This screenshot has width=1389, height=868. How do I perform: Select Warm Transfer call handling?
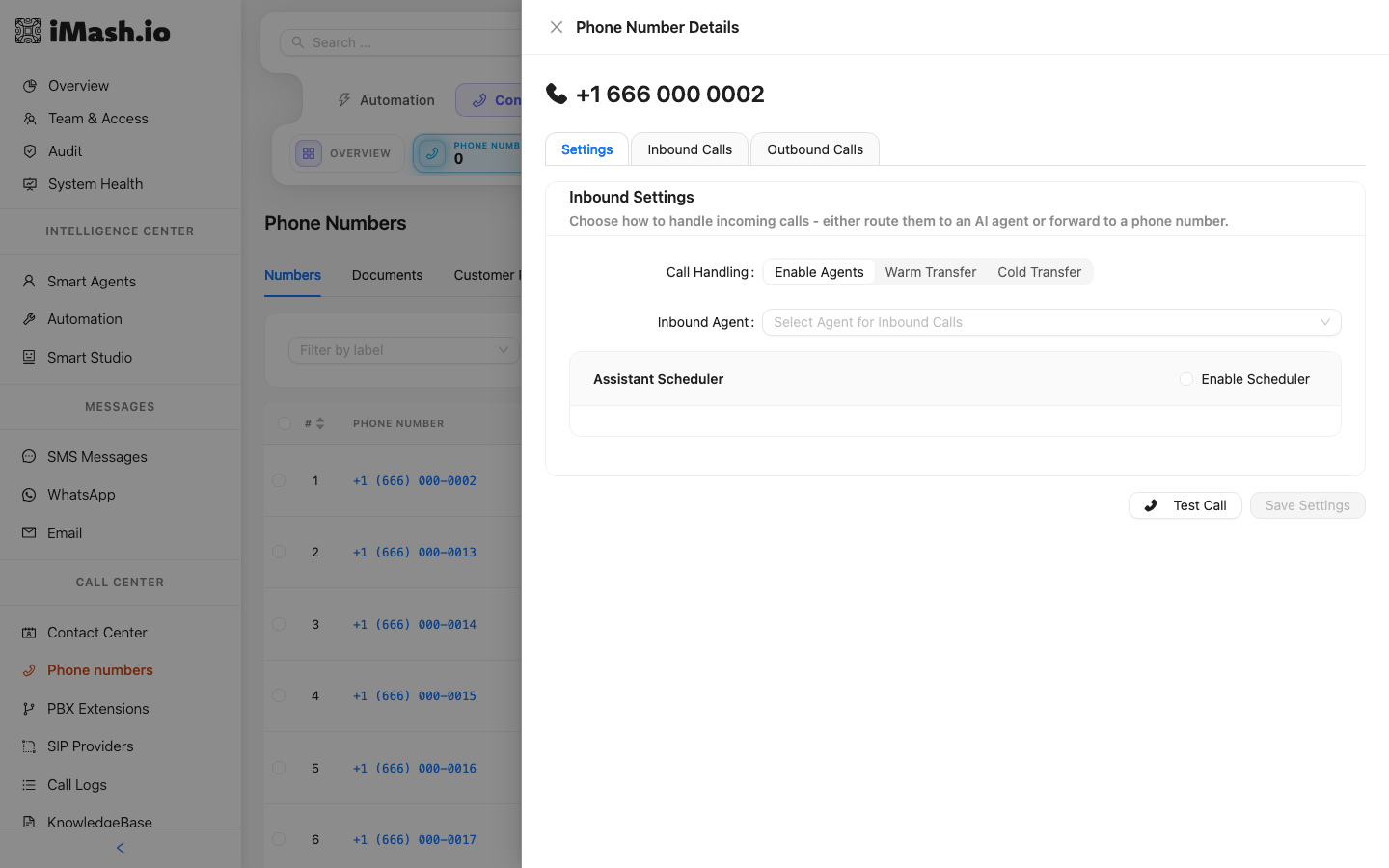coord(931,272)
